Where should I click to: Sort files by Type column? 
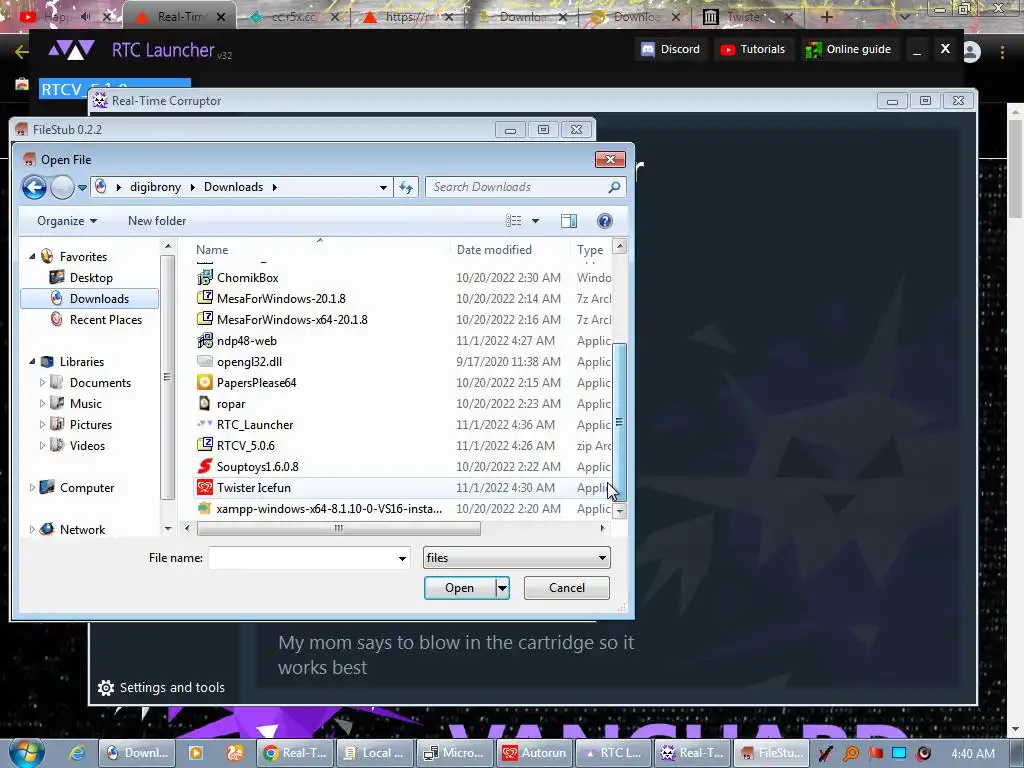click(590, 249)
